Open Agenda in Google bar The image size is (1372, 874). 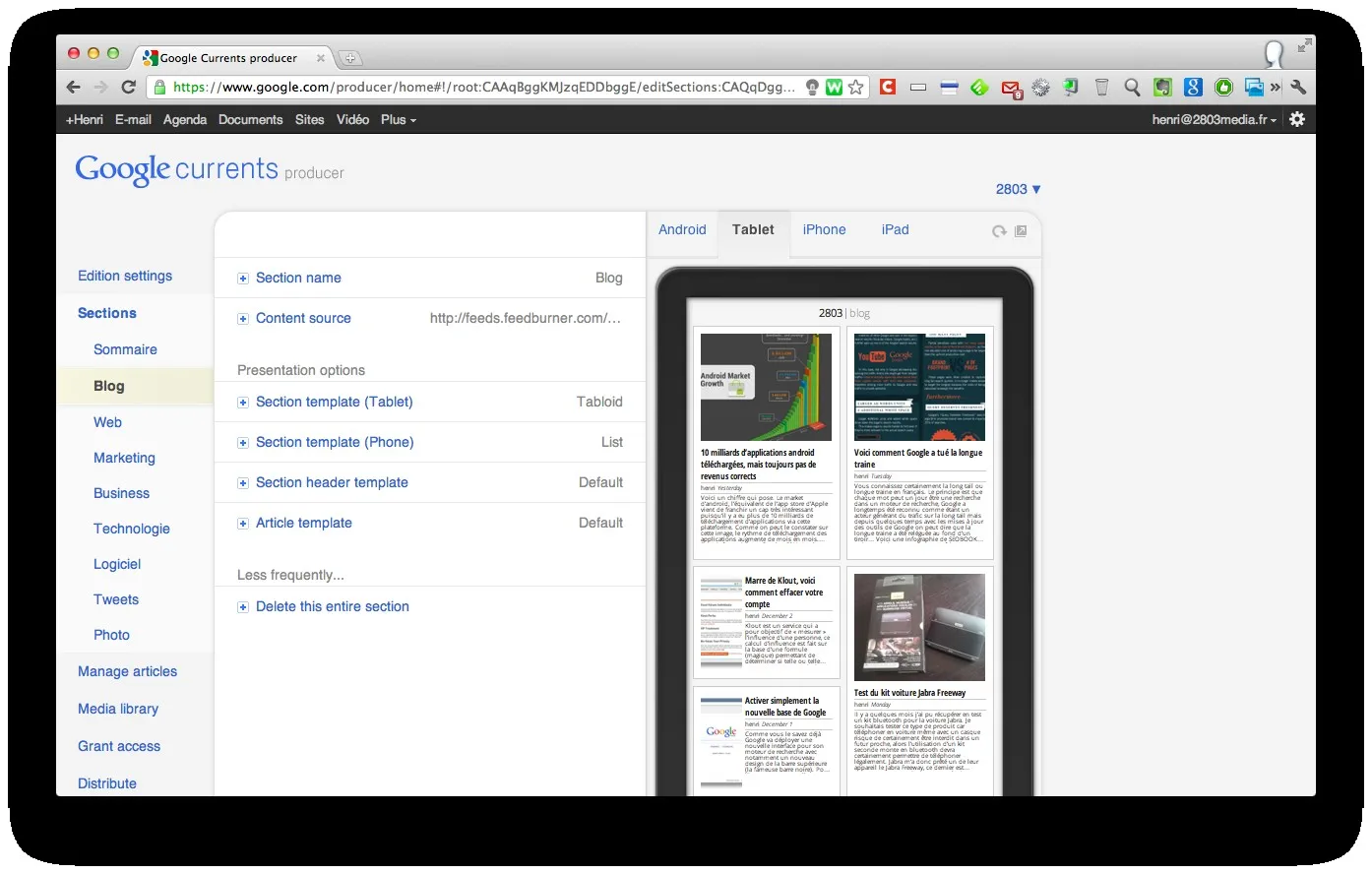tap(185, 119)
